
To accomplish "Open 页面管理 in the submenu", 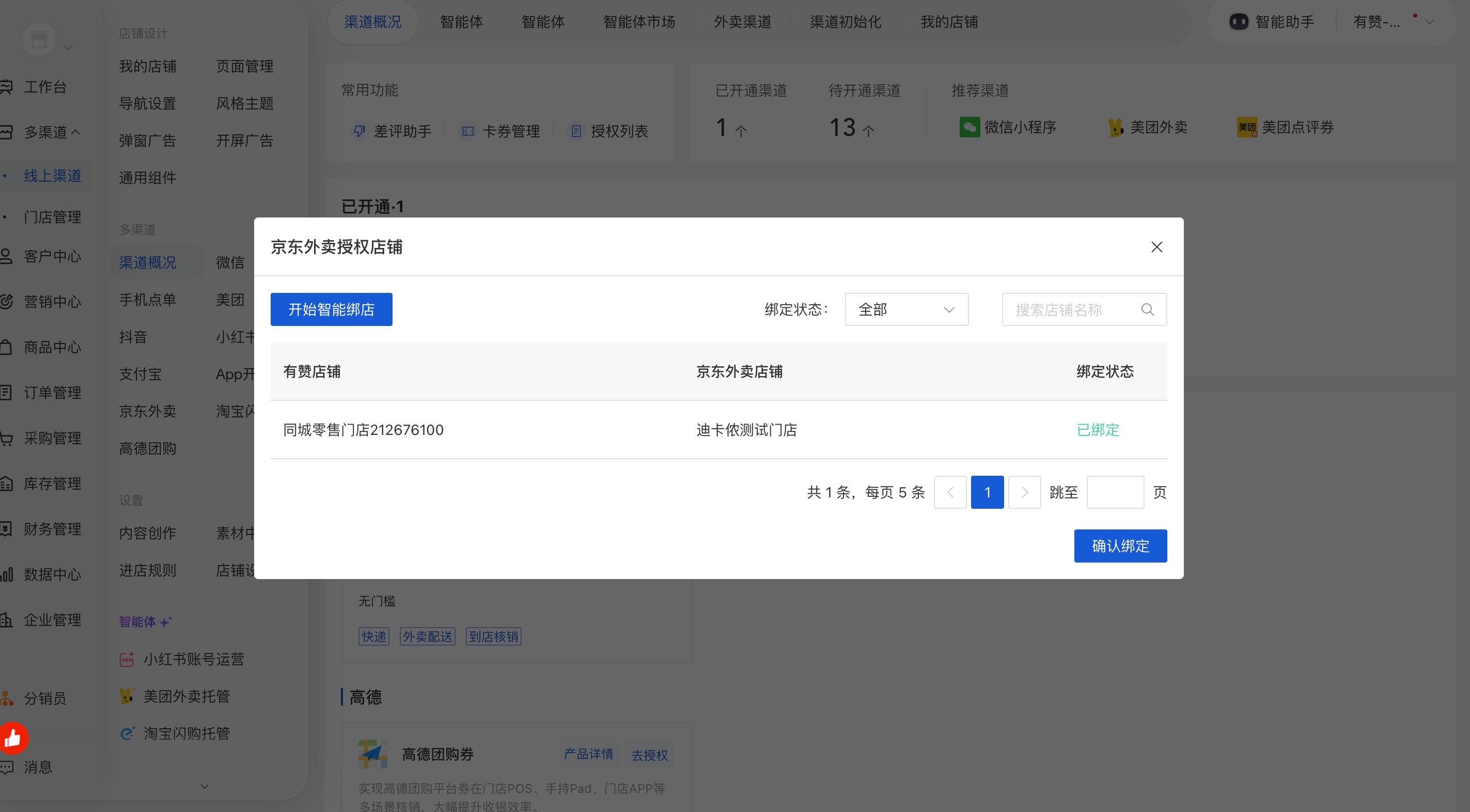I will 245,66.
